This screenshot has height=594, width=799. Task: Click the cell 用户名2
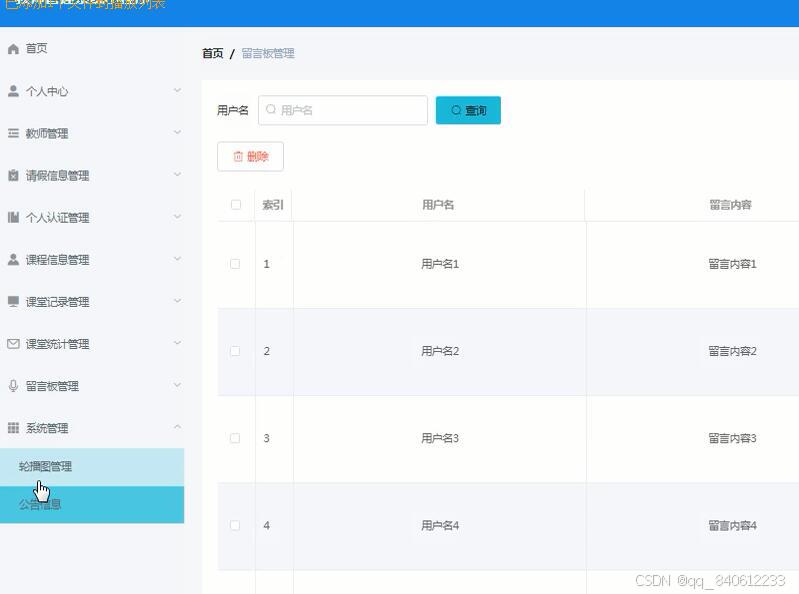(440, 351)
